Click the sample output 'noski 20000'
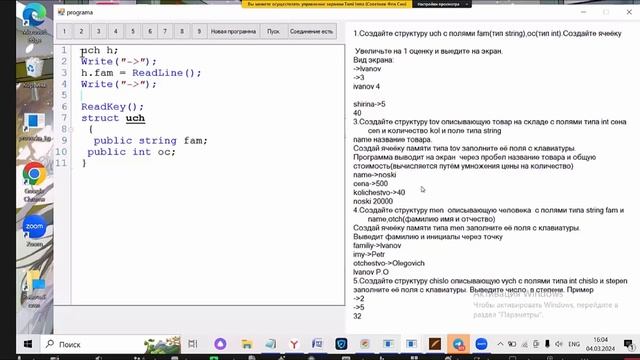 373,201
